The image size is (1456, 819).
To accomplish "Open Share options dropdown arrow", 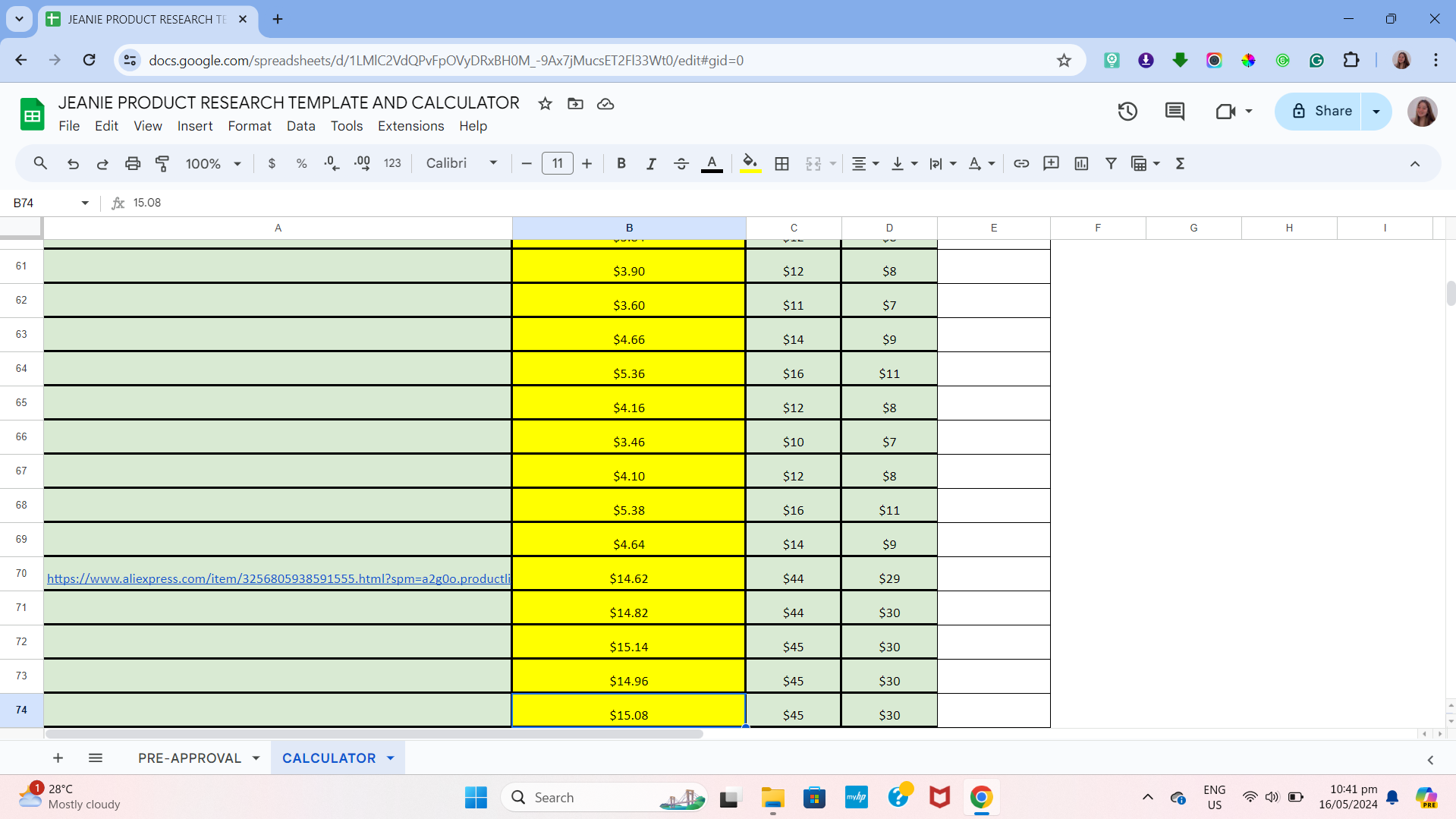I will [1376, 112].
